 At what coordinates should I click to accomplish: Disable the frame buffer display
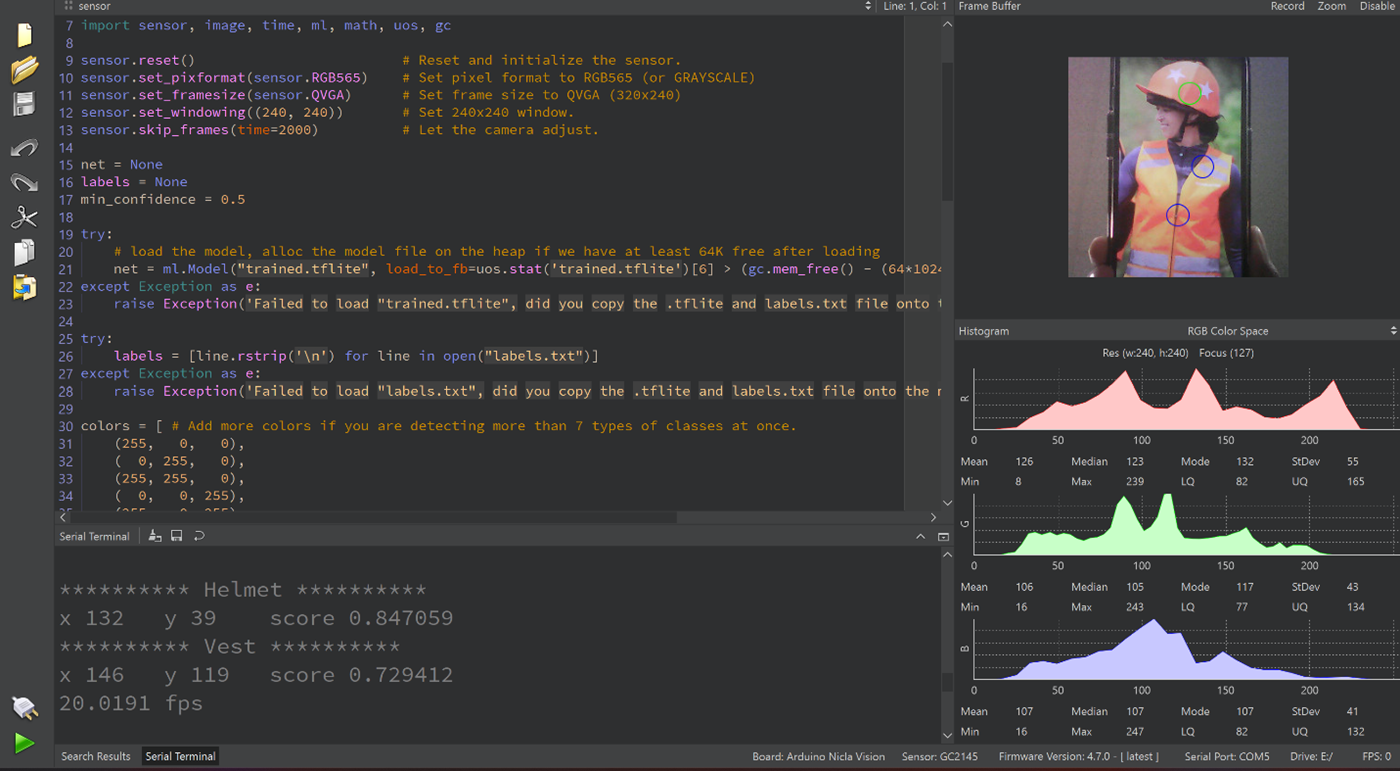[x=1376, y=6]
